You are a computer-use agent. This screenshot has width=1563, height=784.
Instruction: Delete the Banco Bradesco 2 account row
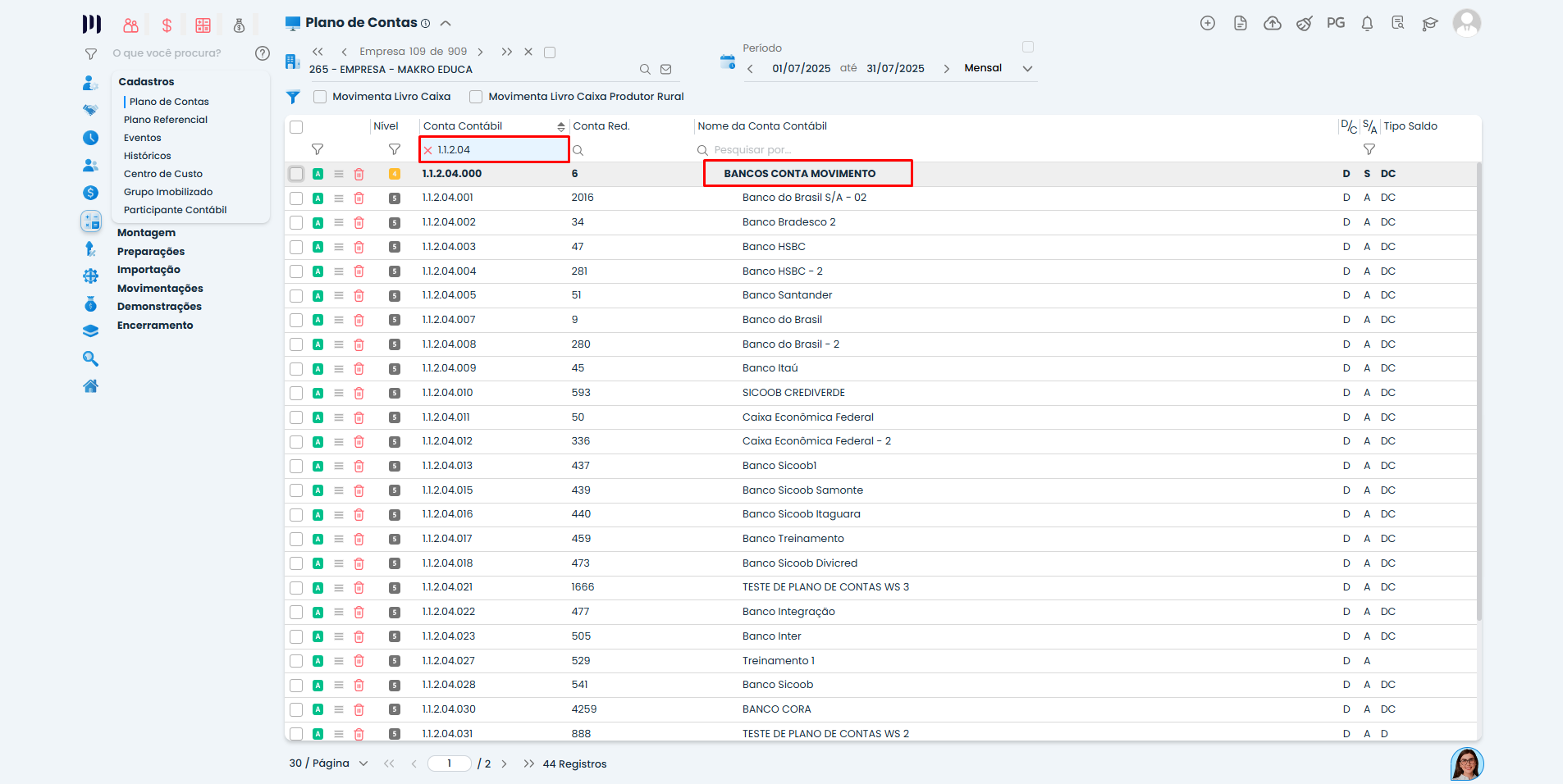[359, 222]
